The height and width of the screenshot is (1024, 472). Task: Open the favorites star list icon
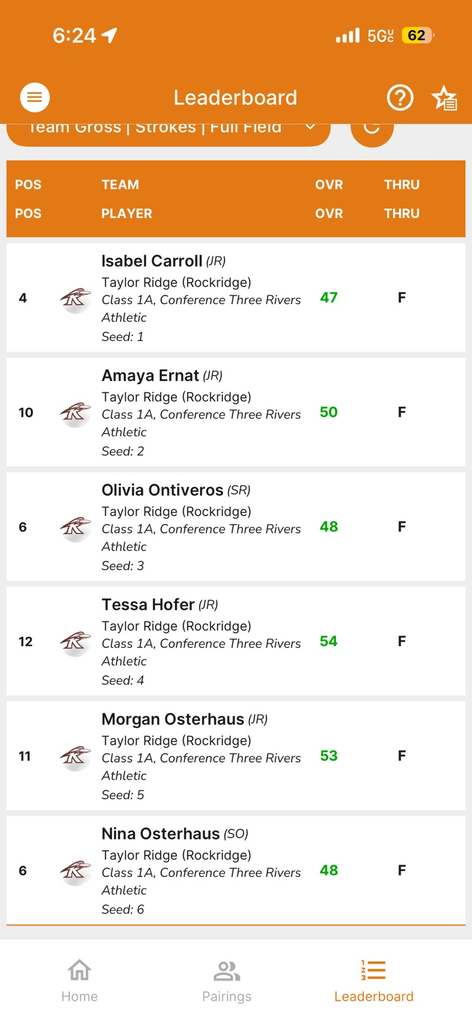[444, 98]
